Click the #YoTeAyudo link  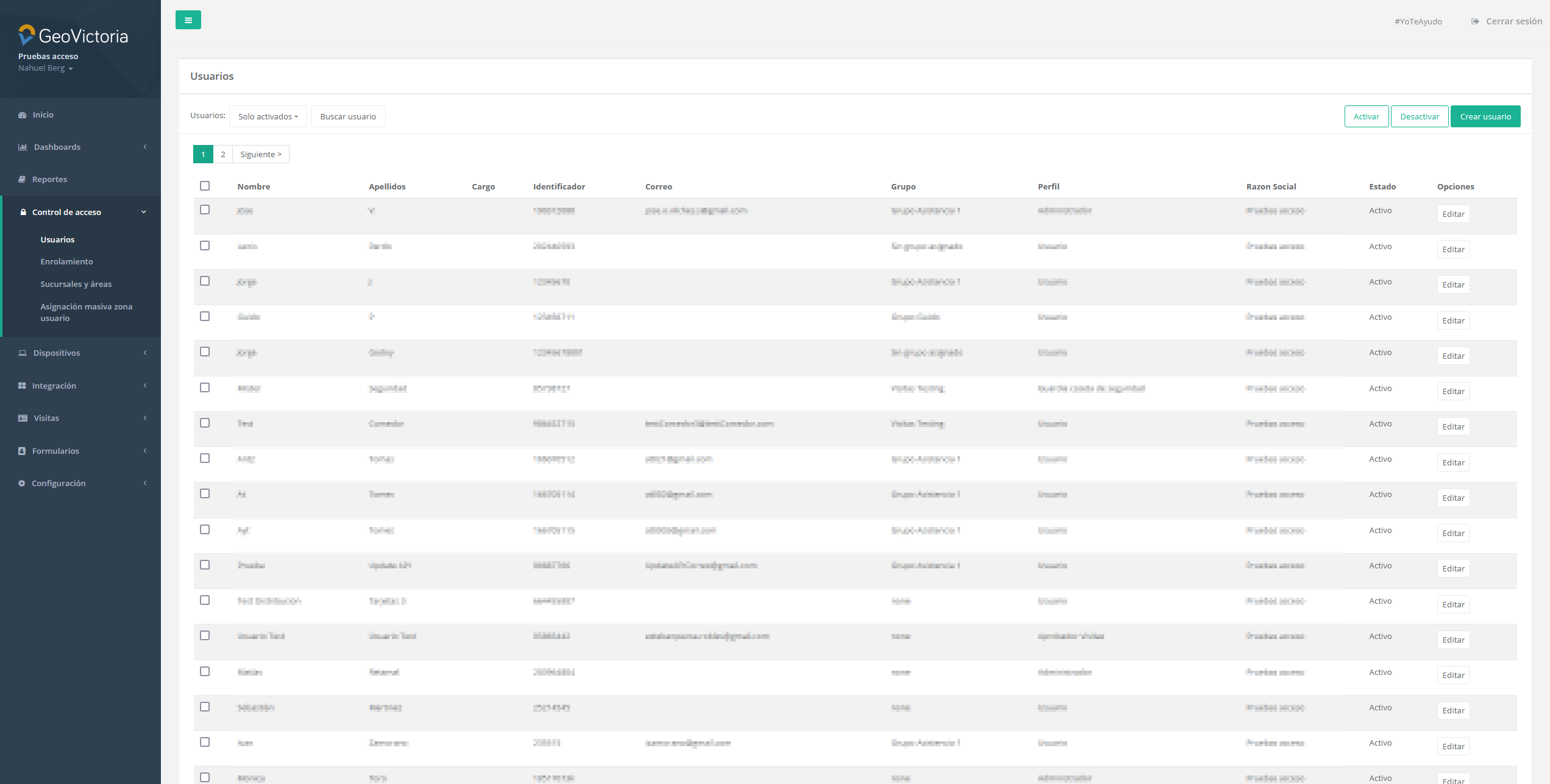click(x=1418, y=21)
